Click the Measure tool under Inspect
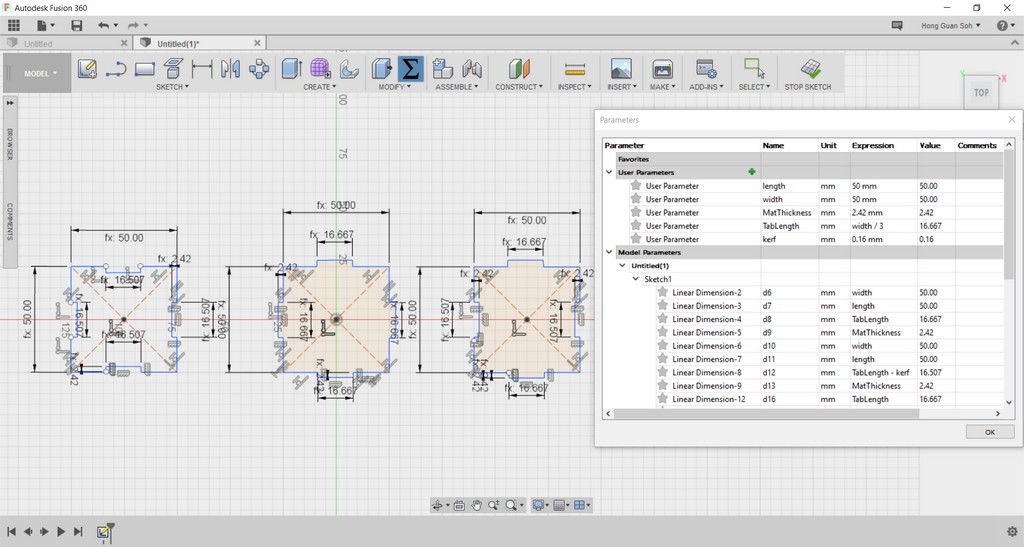Viewport: 1024px width, 547px height. [574, 69]
